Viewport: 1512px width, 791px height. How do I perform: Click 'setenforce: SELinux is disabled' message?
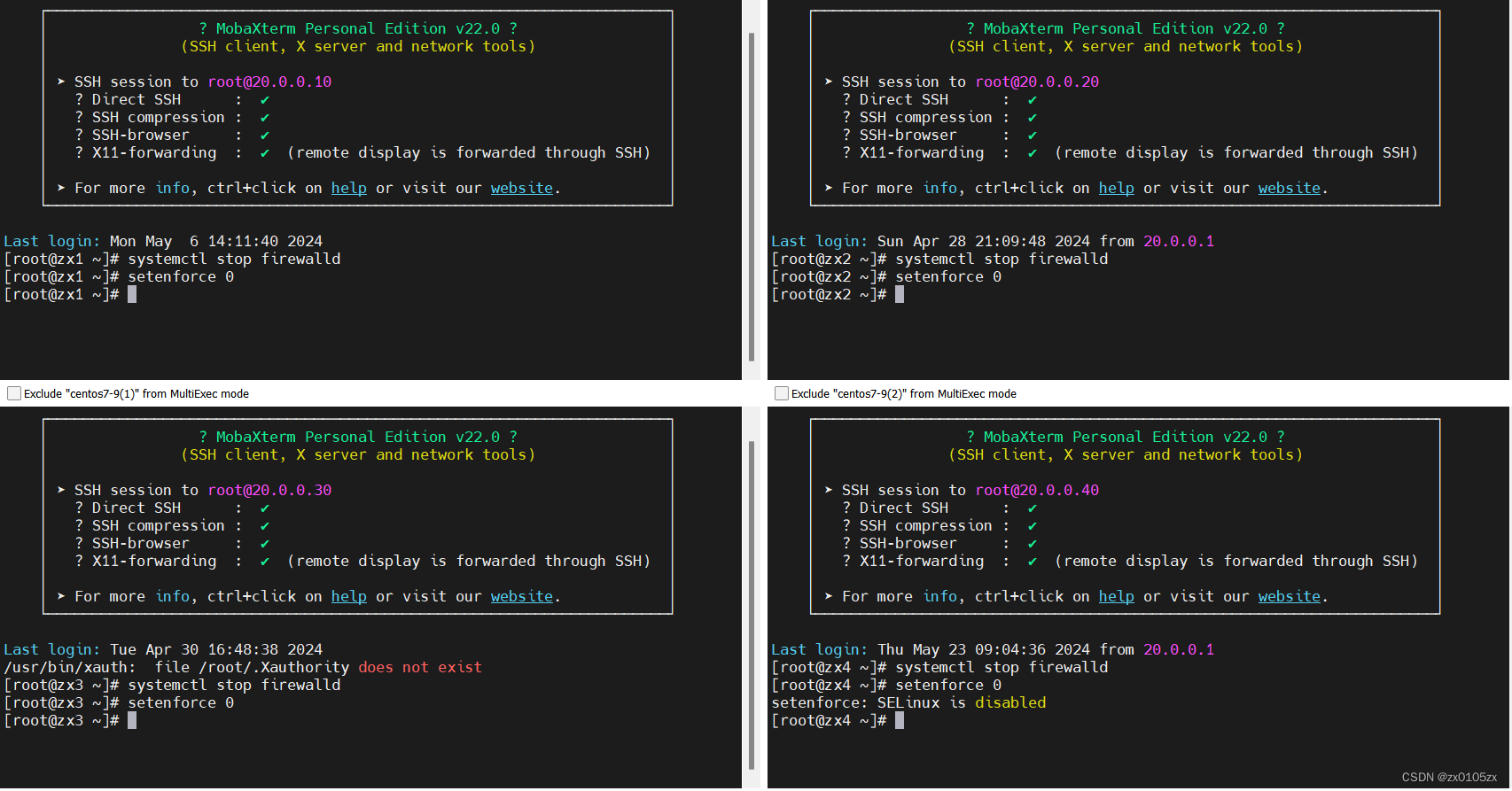tap(908, 703)
